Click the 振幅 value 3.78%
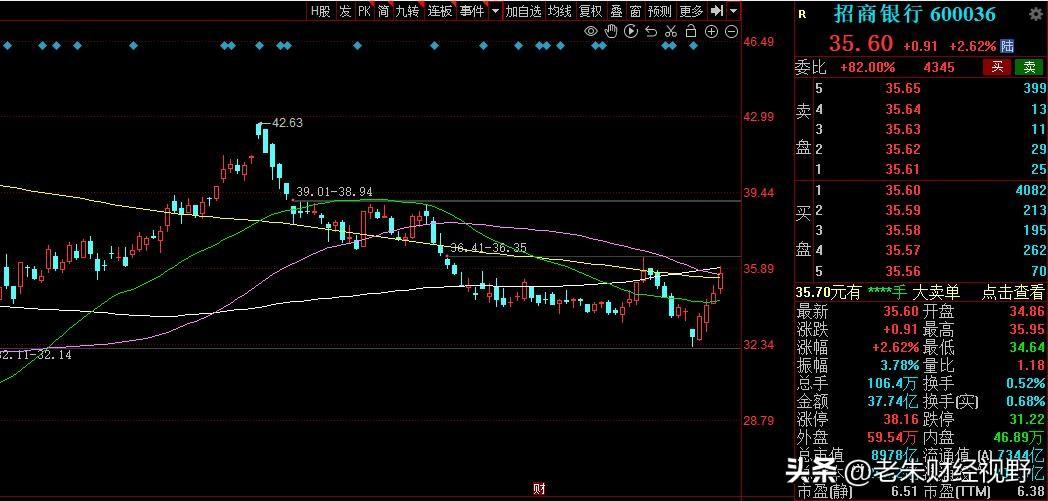The image size is (1048, 501). point(900,365)
